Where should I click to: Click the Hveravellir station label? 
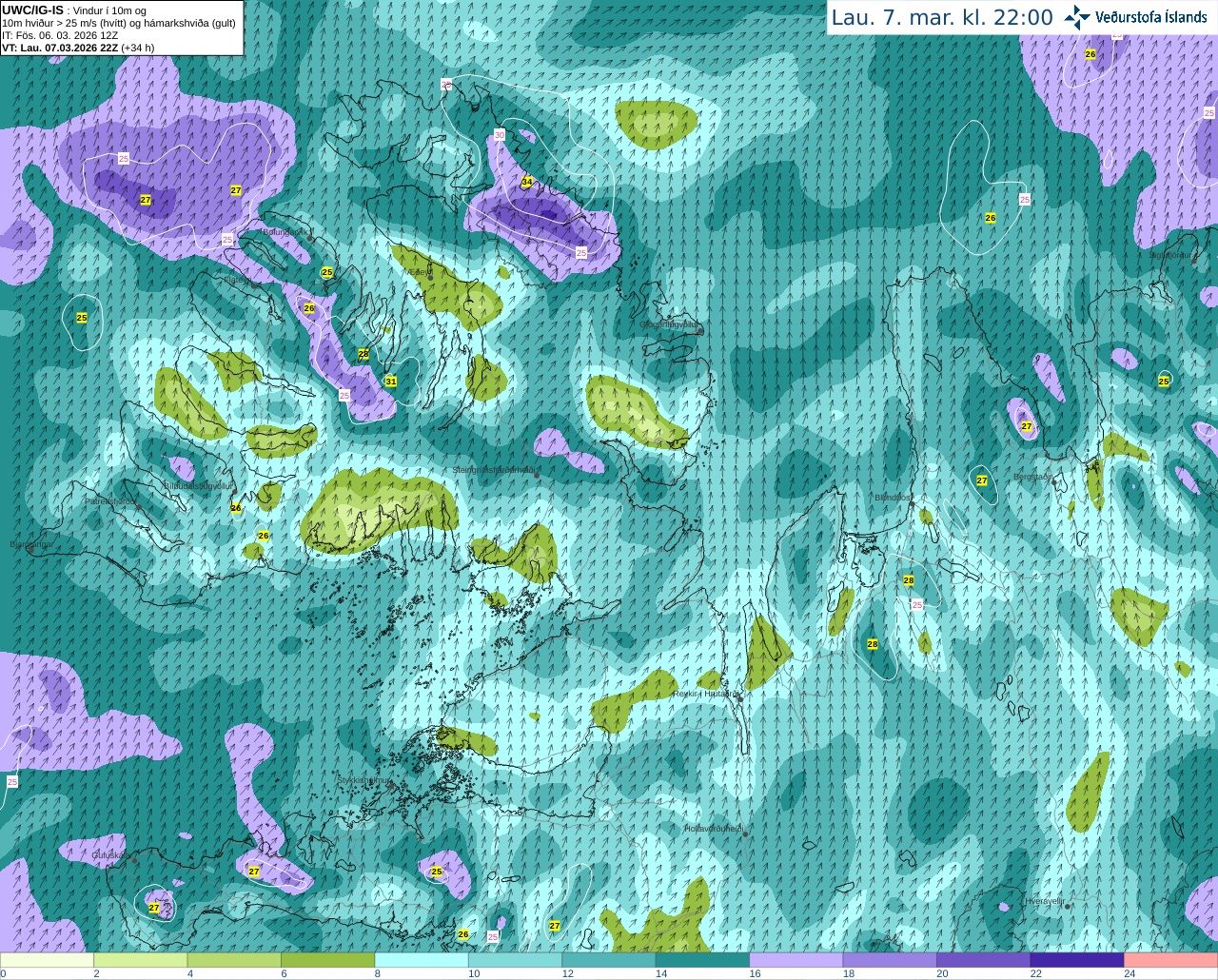click(1045, 900)
